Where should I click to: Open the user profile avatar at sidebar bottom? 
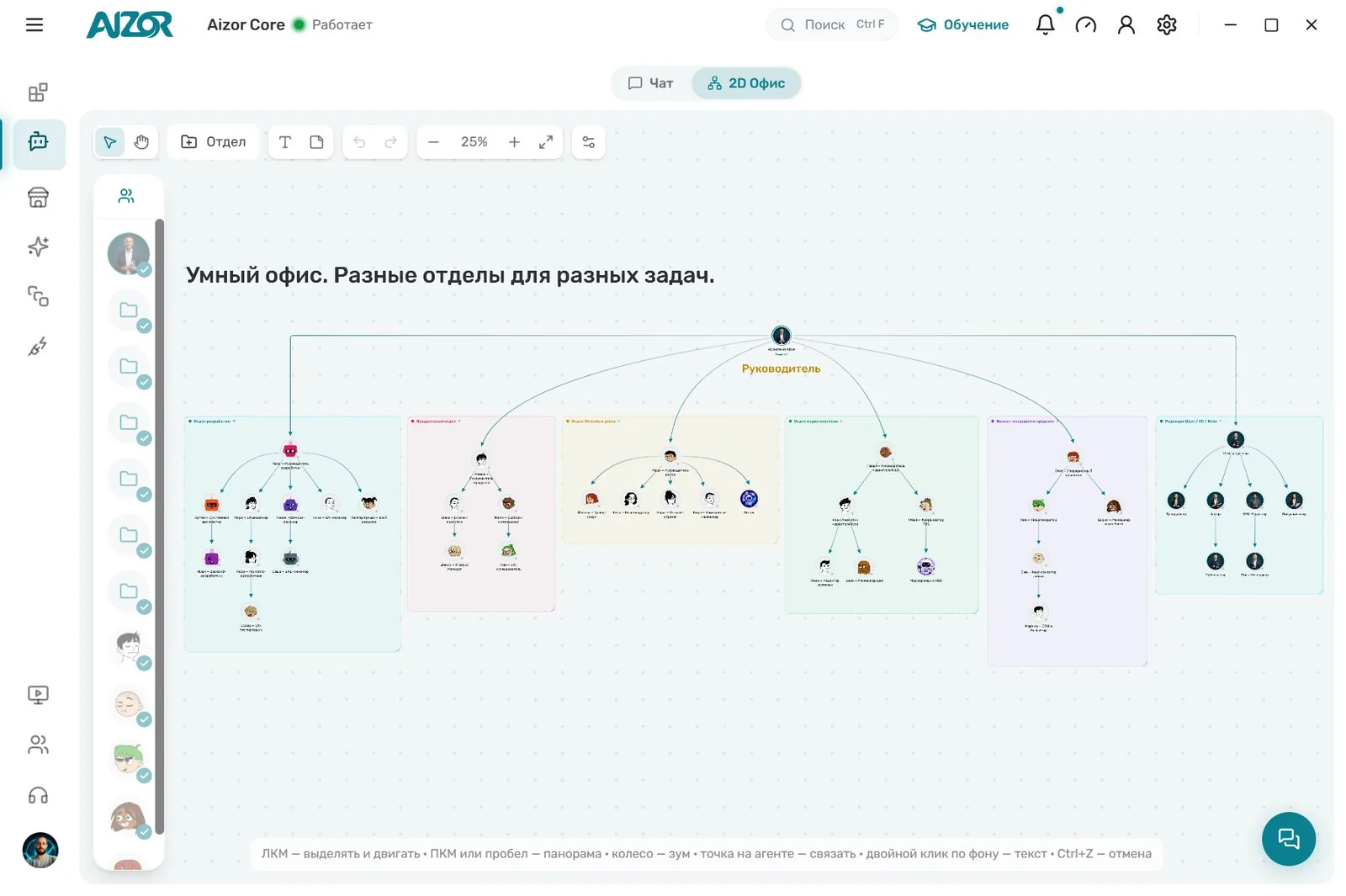coord(40,851)
